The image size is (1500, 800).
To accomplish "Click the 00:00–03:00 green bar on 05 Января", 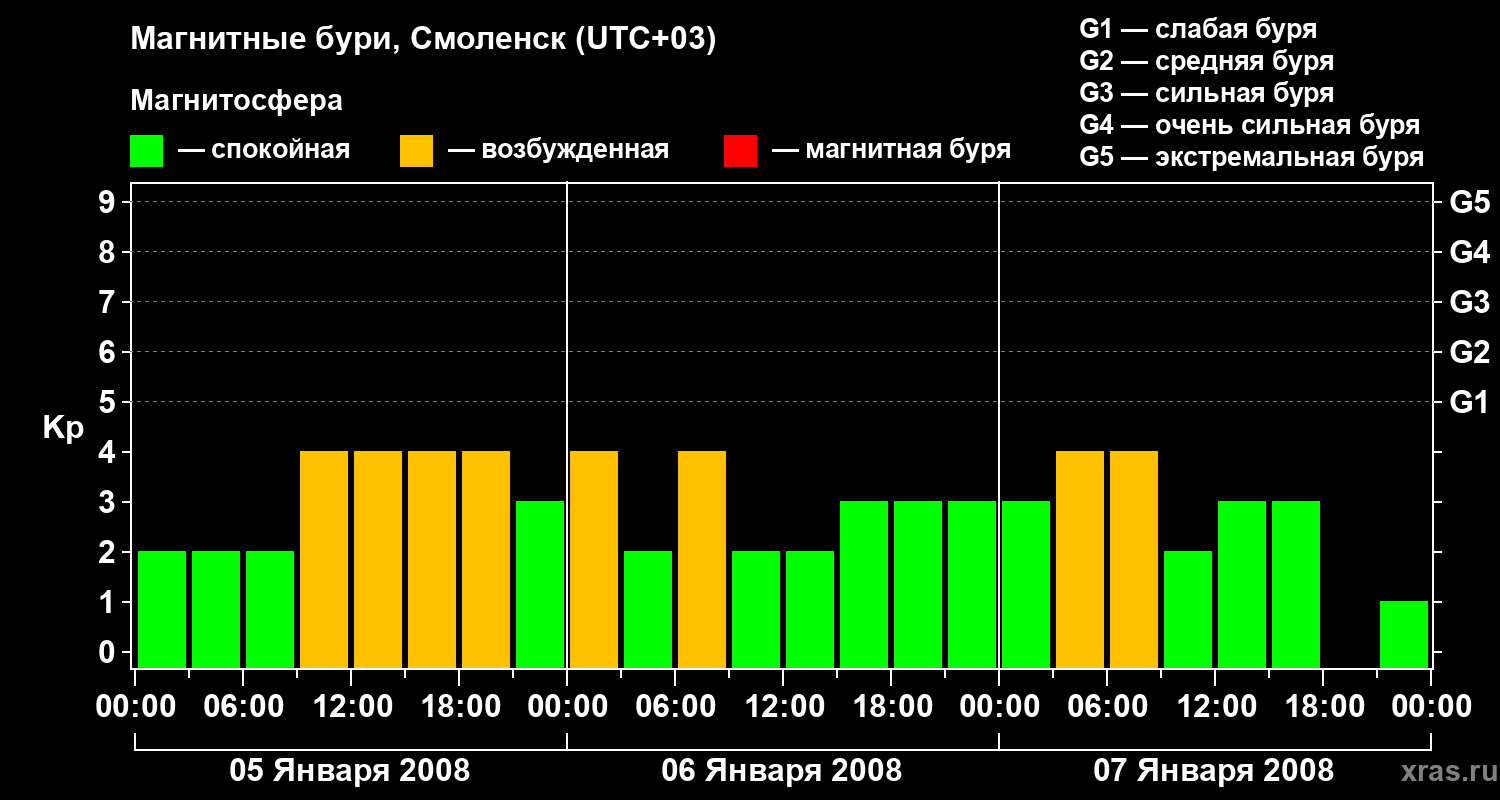I will pyautogui.click(x=162, y=609).
